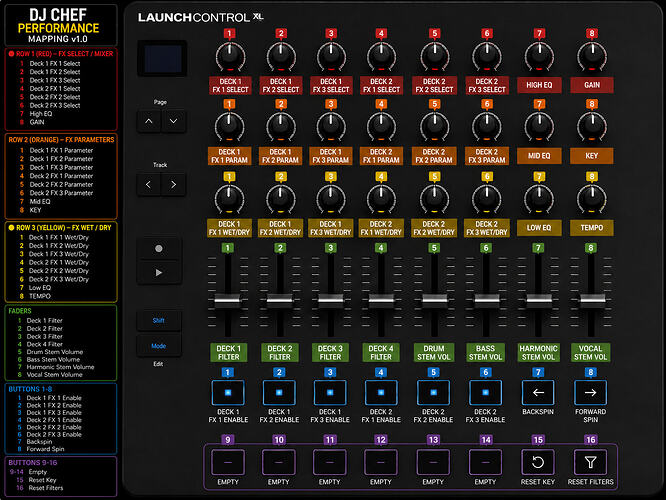Click the 'DJ CHEF PERFORMANCE MAPPING v1.0' title
The image size is (666, 500).
tap(58, 25)
